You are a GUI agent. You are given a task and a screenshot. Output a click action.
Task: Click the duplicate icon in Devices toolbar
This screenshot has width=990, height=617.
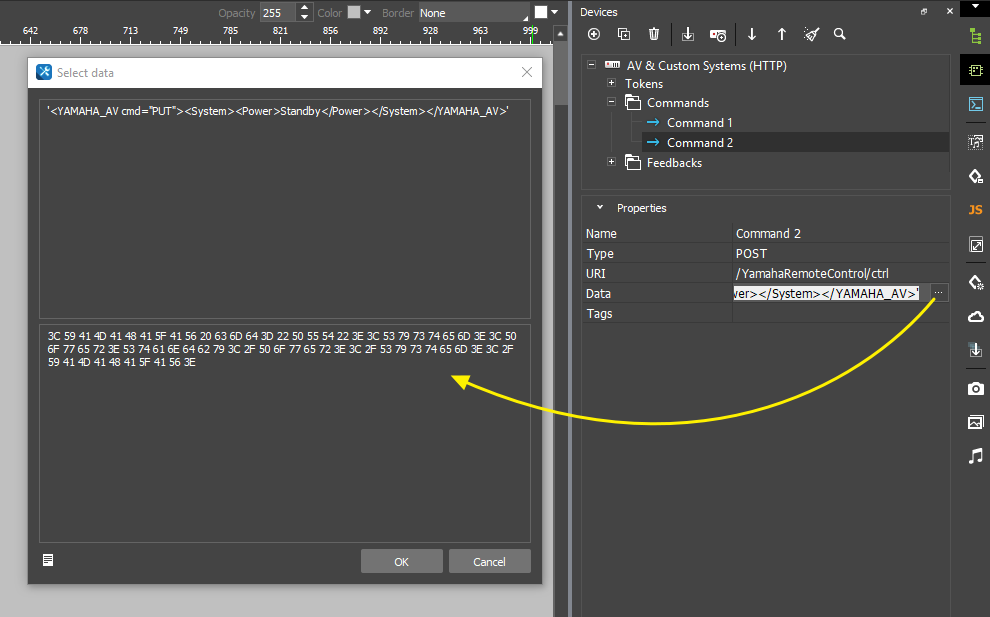tap(624, 34)
